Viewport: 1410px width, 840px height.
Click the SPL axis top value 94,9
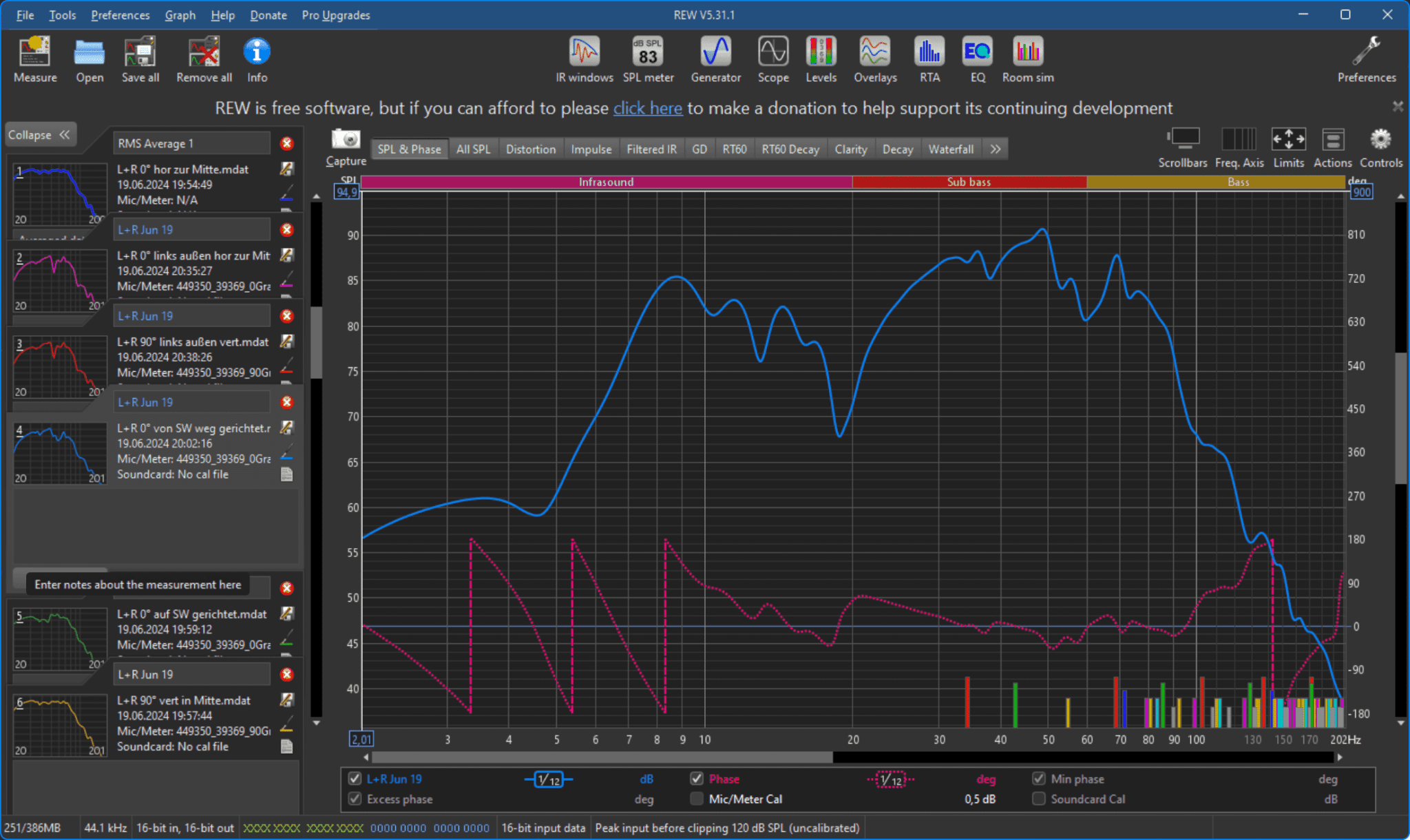(x=346, y=192)
